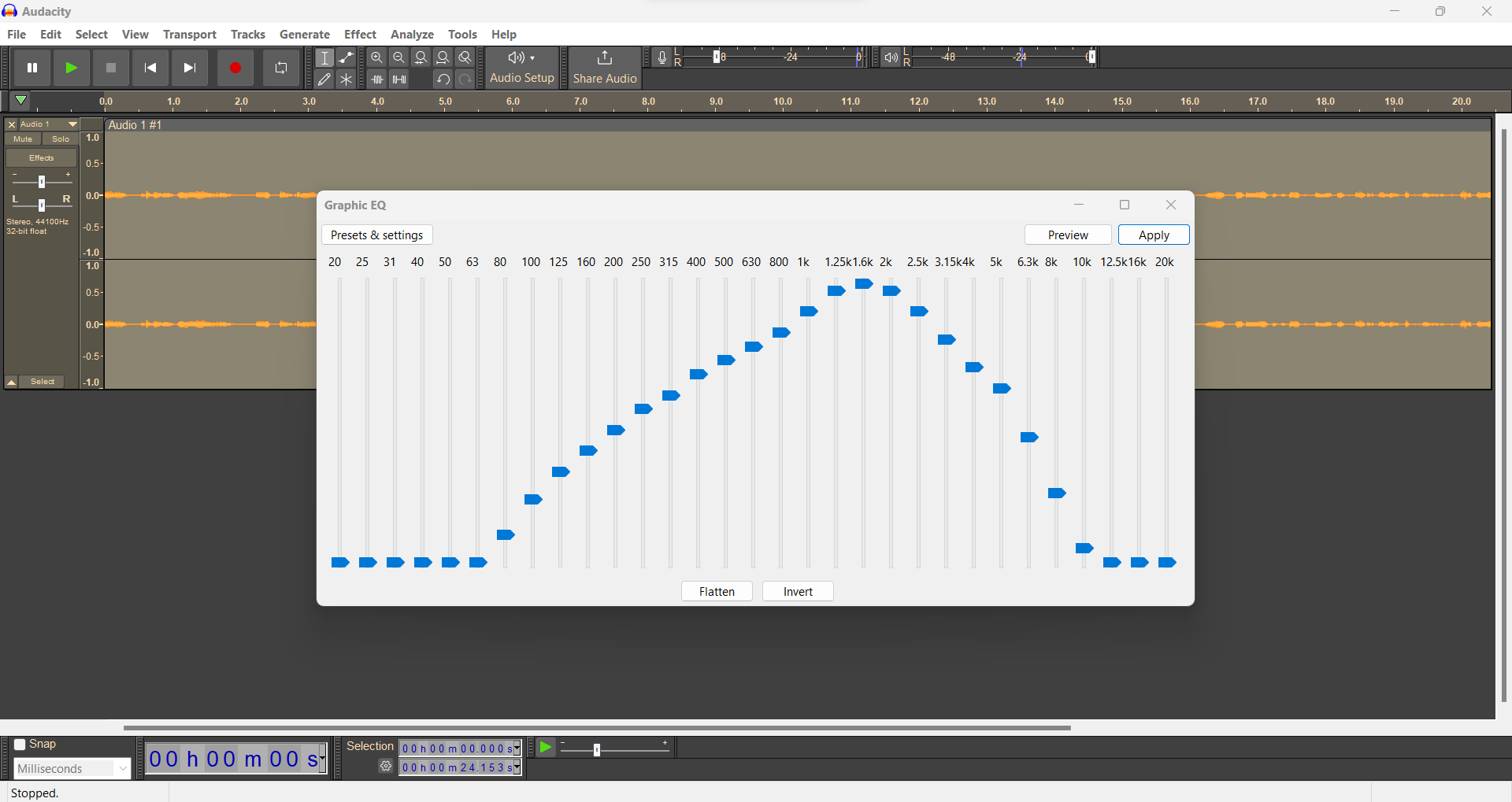The width and height of the screenshot is (1512, 802).
Task: Toggle the Loop playback button
Action: pyautogui.click(x=281, y=68)
